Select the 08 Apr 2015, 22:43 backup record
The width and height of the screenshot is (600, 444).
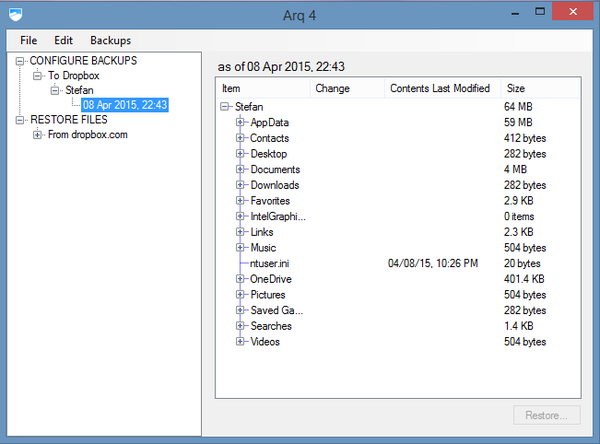click(x=125, y=105)
